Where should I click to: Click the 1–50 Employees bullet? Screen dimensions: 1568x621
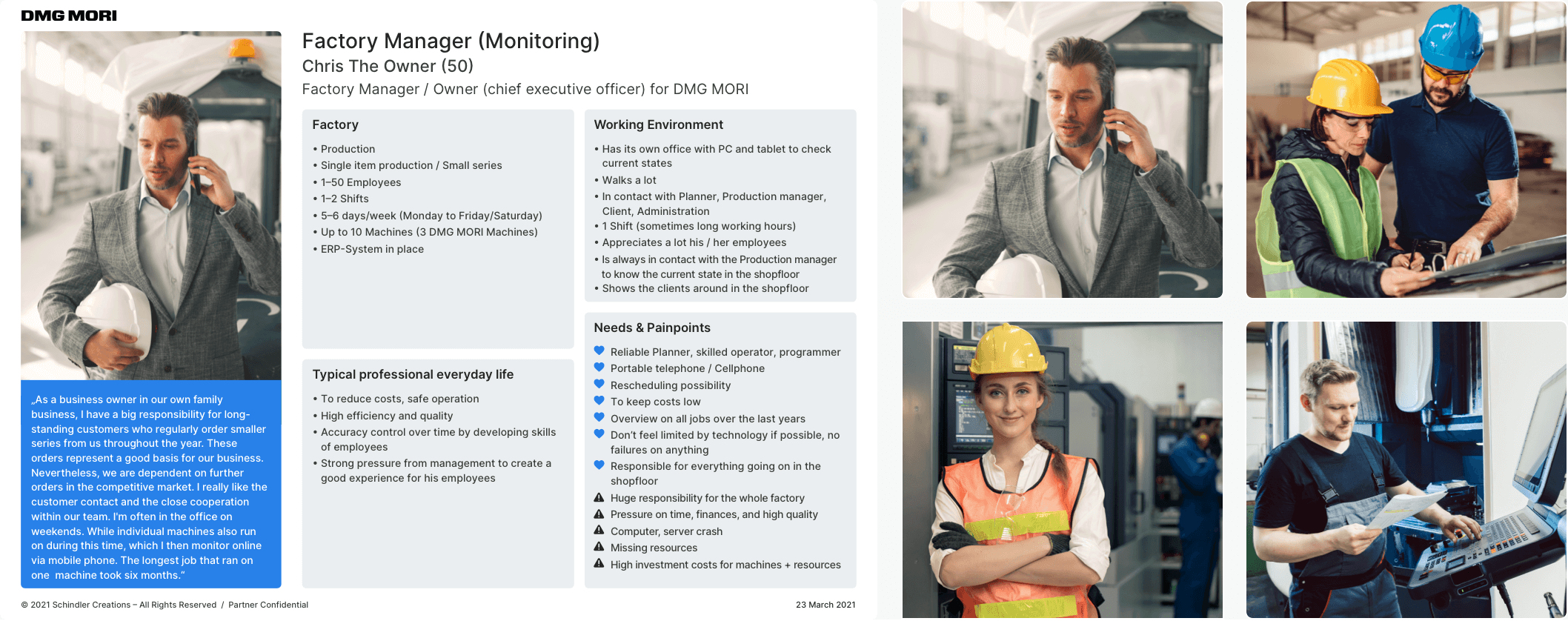357,182
